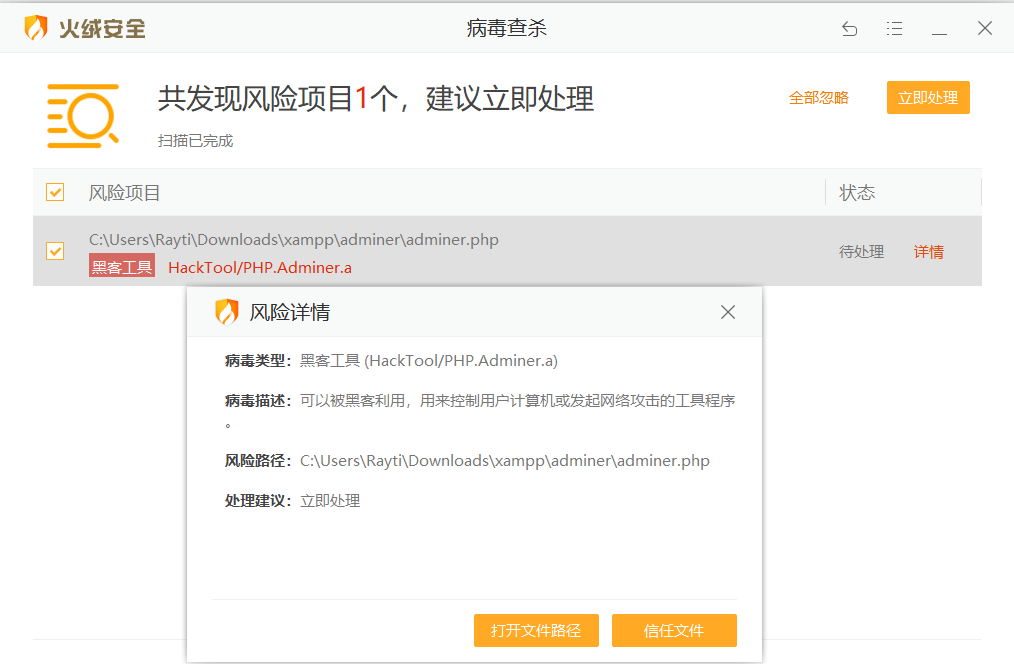Click the 打开文件路径 button
Image resolution: width=1014 pixels, height=664 pixels.
[x=536, y=630]
